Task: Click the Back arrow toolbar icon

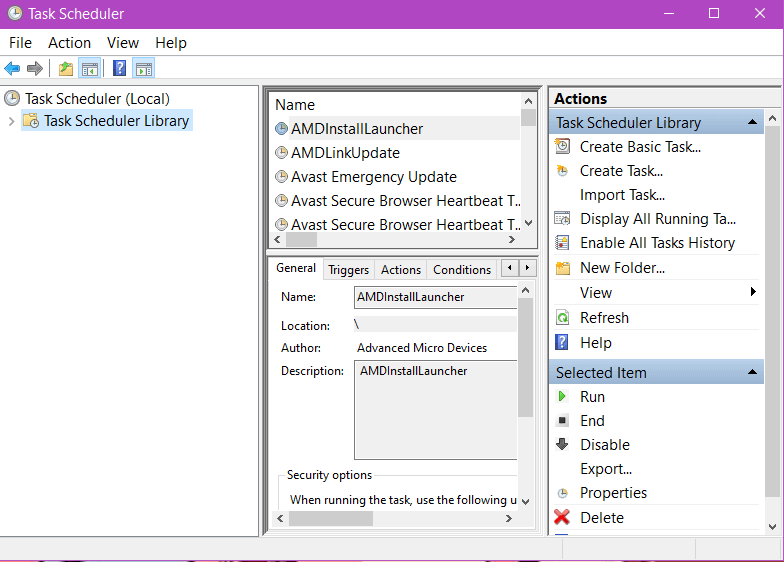Action: tap(12, 68)
